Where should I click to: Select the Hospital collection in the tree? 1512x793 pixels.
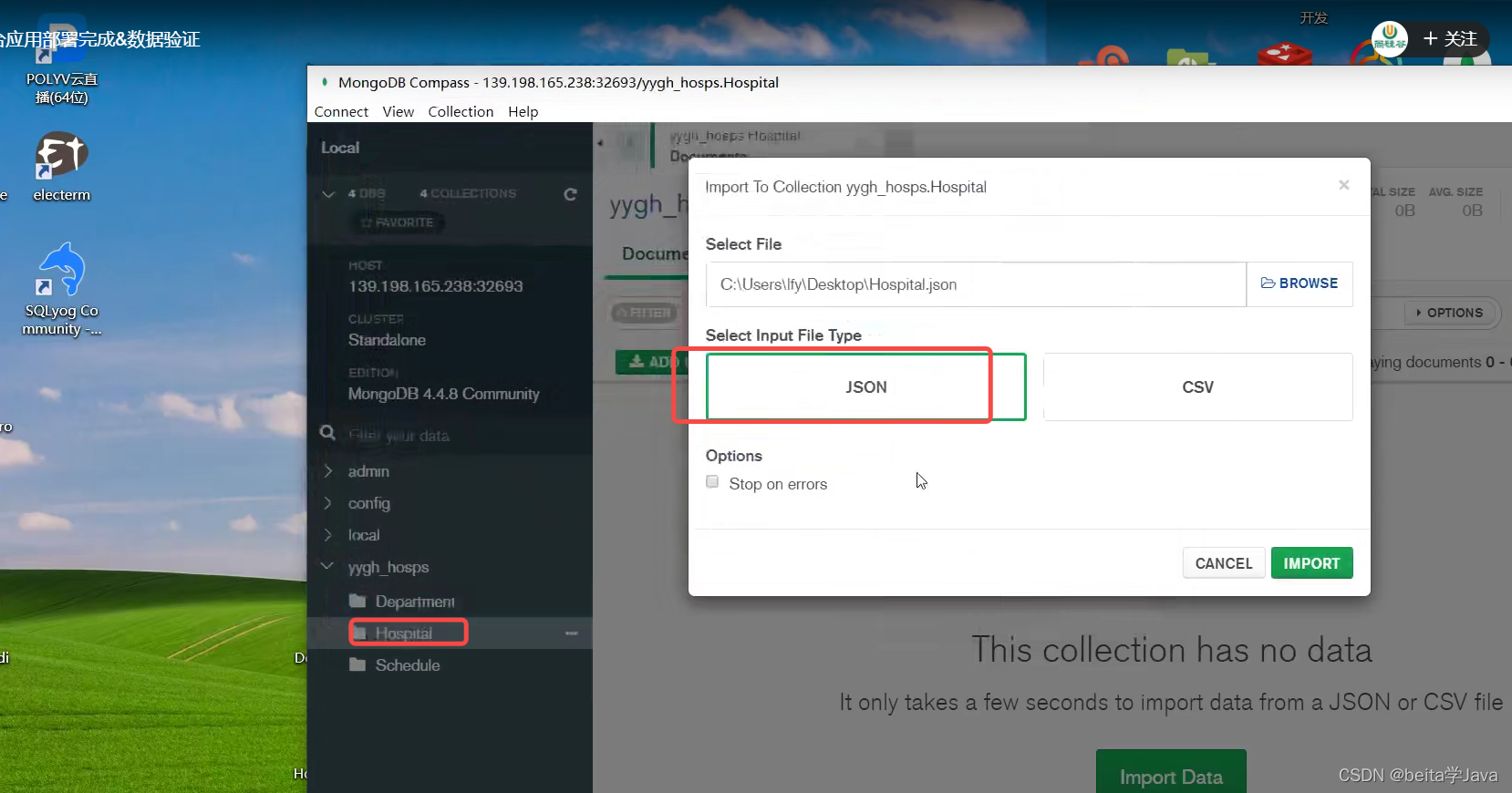(403, 633)
